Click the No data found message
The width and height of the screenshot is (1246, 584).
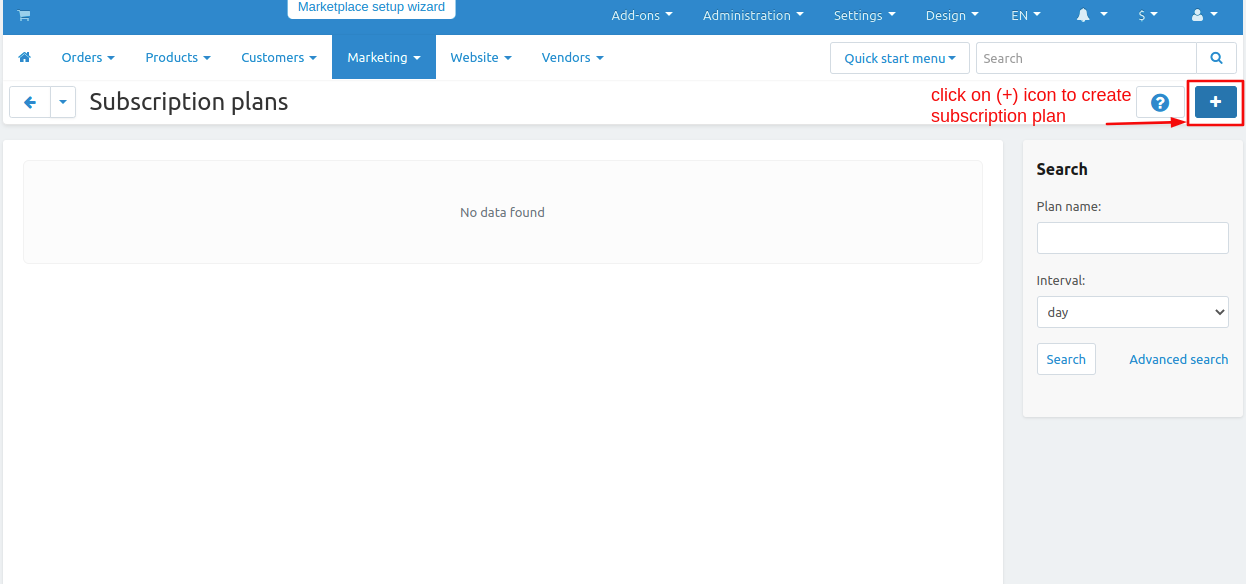point(502,212)
